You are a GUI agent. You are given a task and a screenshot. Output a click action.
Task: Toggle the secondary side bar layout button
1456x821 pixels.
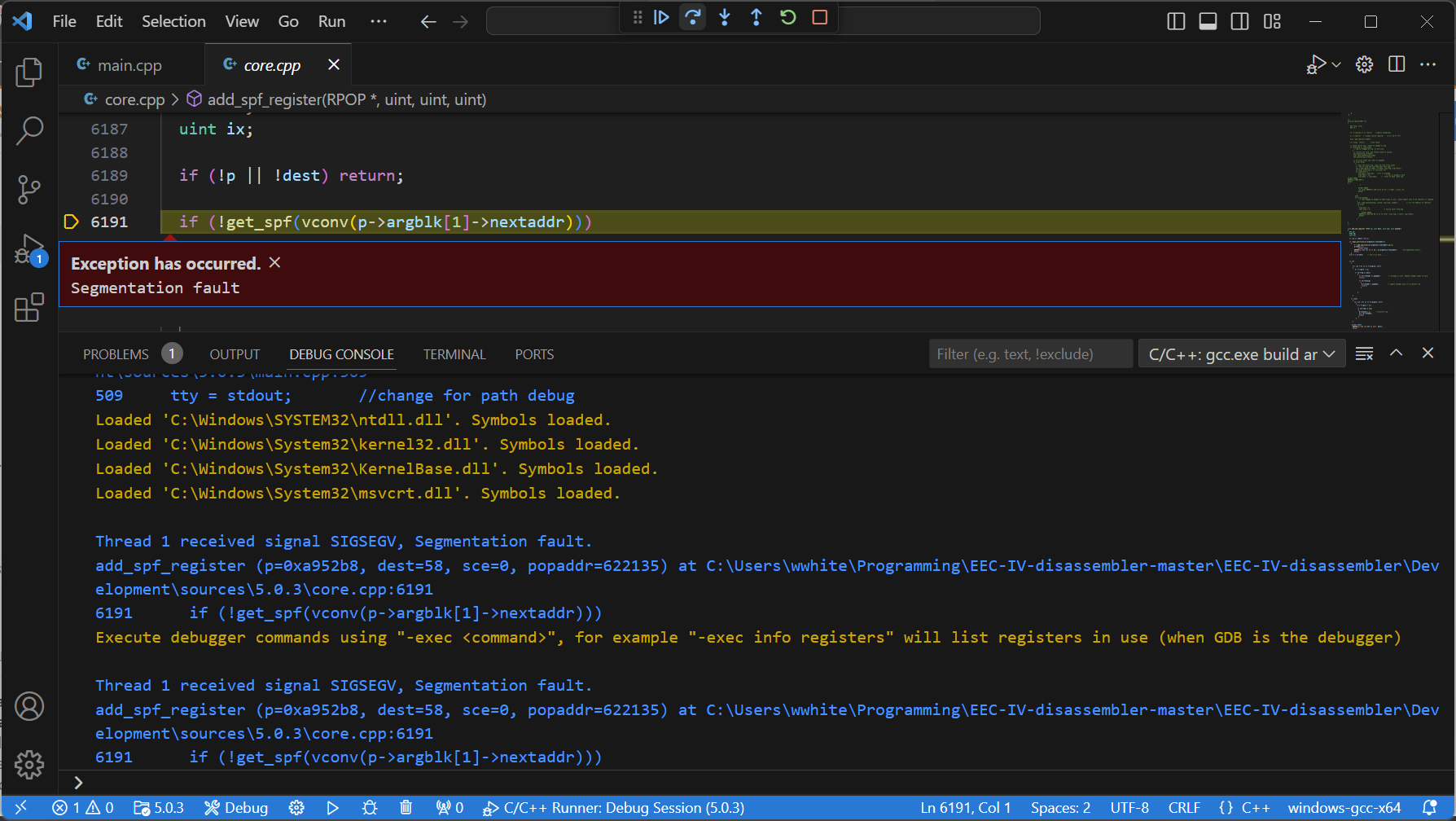pyautogui.click(x=1239, y=22)
